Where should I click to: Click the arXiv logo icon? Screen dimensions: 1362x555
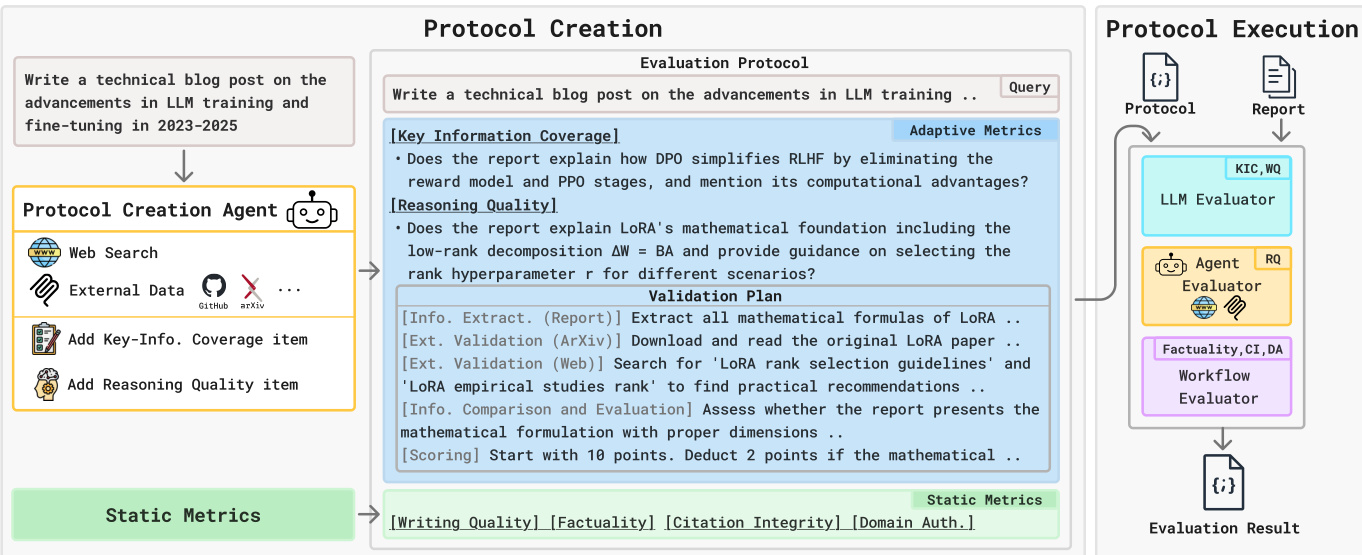pyautogui.click(x=252, y=289)
